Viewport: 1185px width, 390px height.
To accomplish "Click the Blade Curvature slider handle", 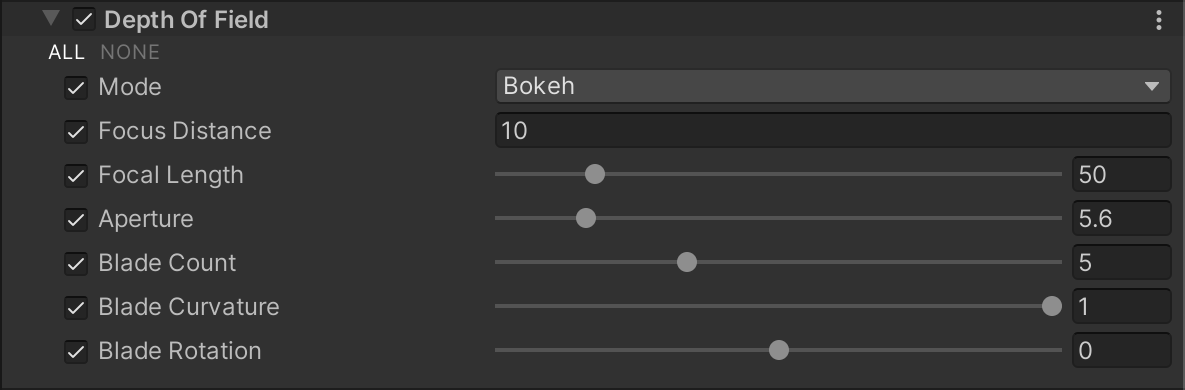I will click(1051, 306).
